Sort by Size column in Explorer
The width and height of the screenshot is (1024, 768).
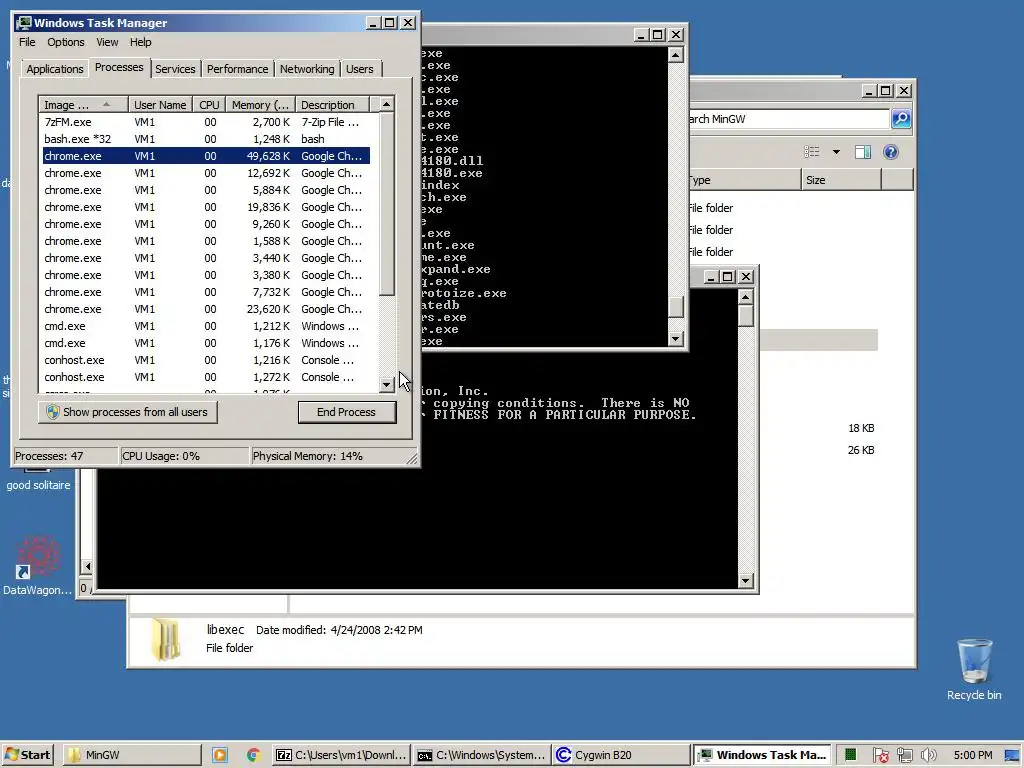[841, 180]
